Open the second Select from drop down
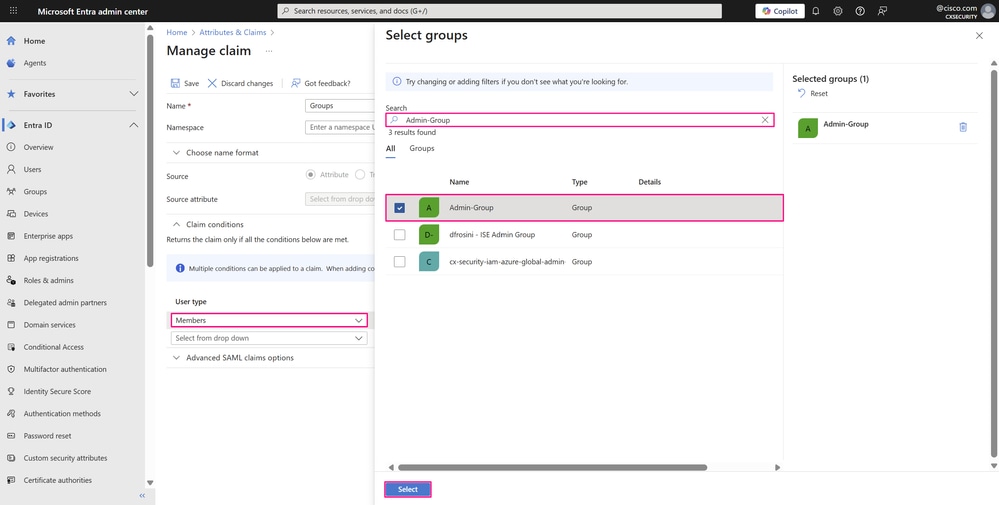The height and width of the screenshot is (505, 999). click(x=270, y=338)
